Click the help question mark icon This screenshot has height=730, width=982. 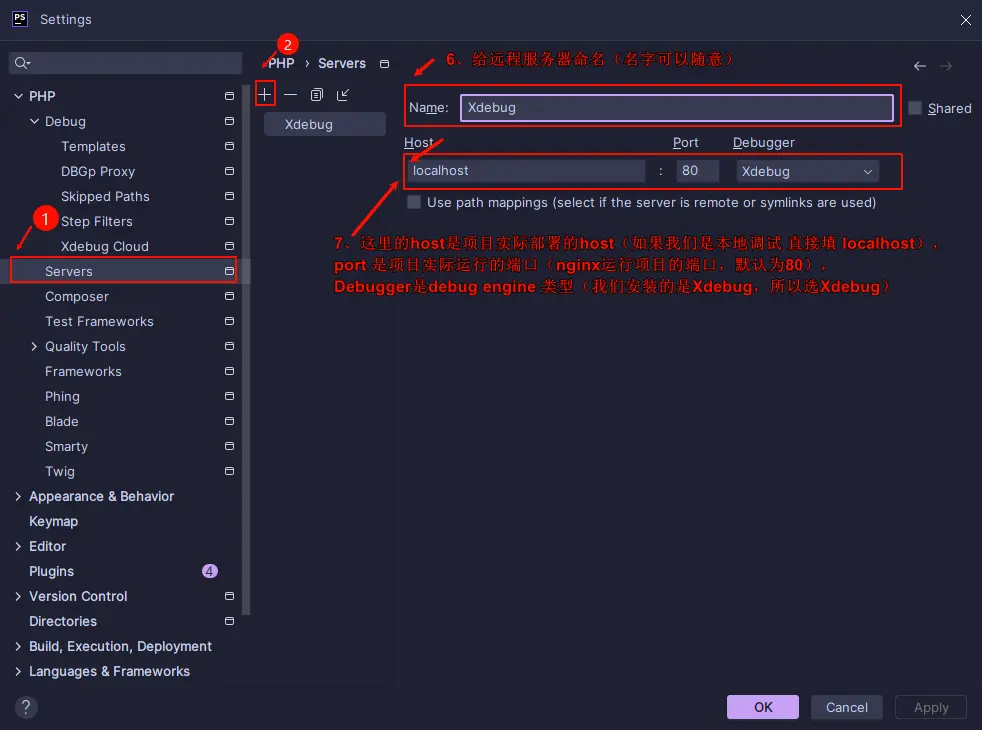[x=26, y=707]
